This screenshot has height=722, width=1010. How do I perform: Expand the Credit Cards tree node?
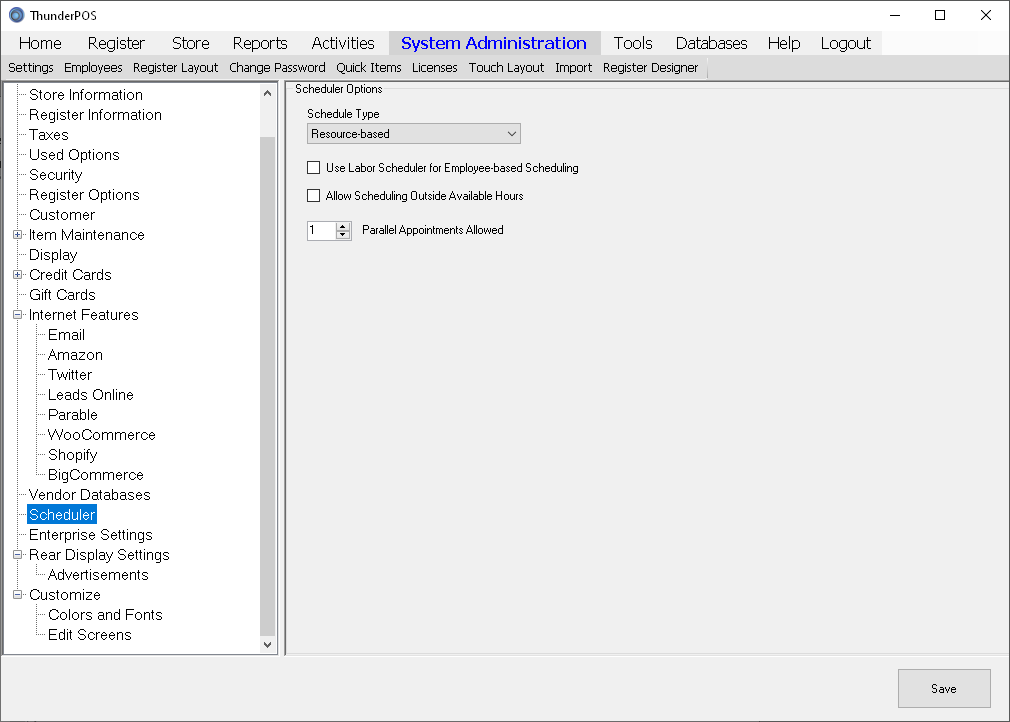[18, 275]
